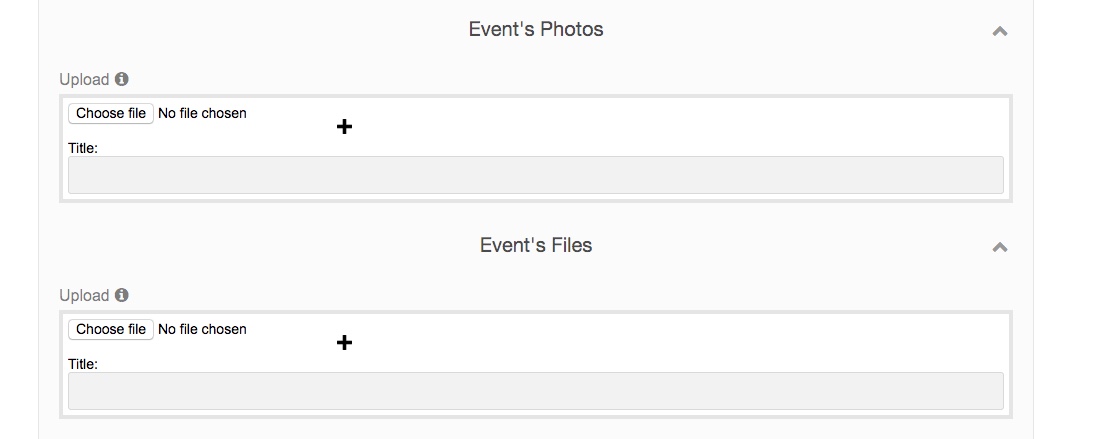
Task: Click the Upload label in Event's Files
Action: (x=84, y=295)
